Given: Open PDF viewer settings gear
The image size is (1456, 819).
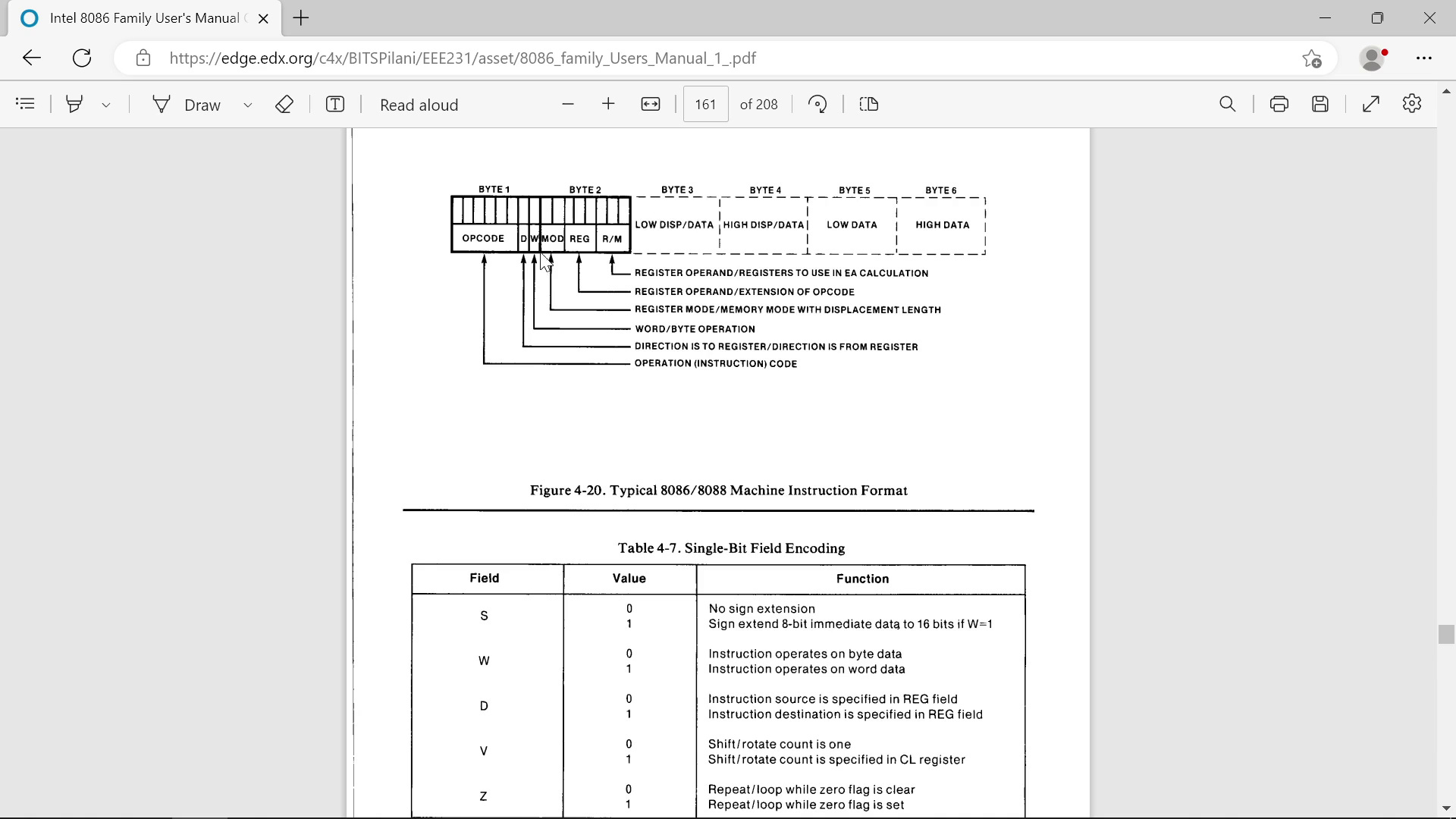Looking at the screenshot, I should (1412, 104).
